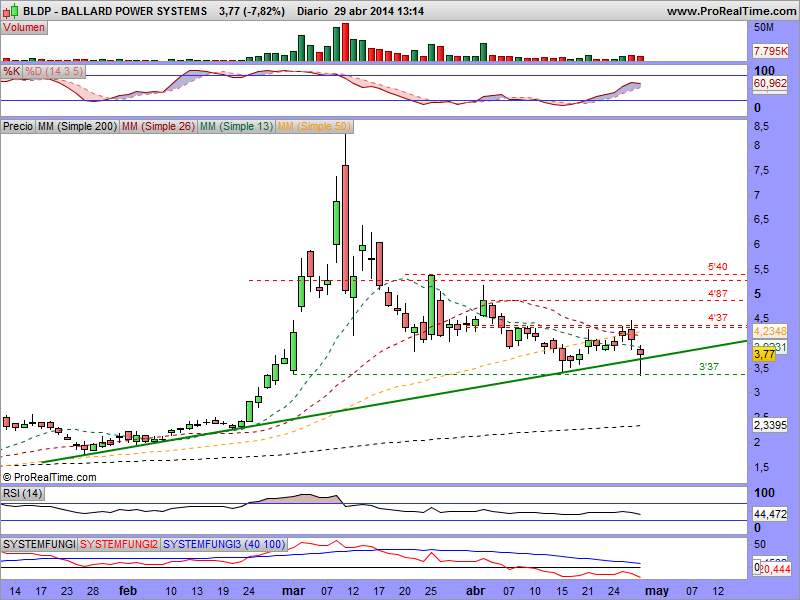The width and height of the screenshot is (800, 600).
Task: Click the 8,5 price axis label
Action: (x=761, y=126)
